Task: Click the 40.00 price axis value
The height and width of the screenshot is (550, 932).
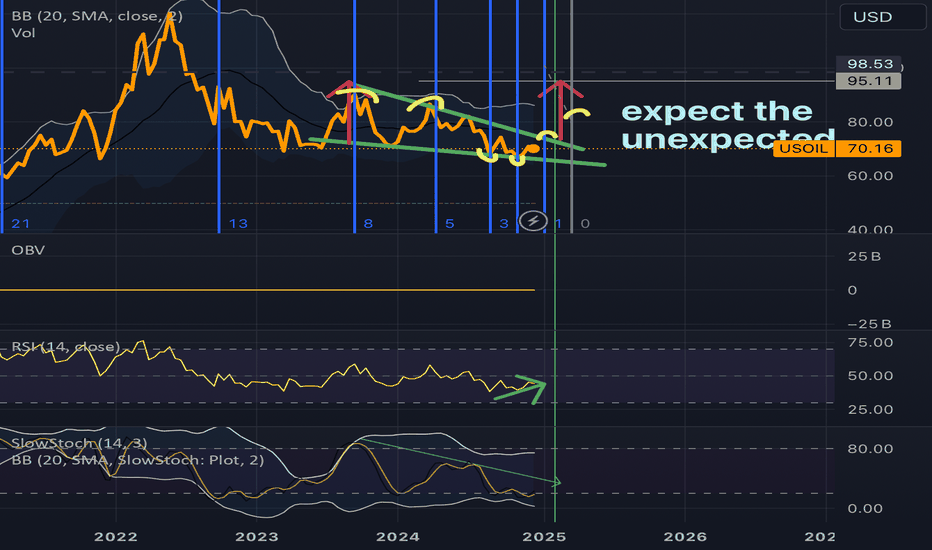Action: [870, 230]
